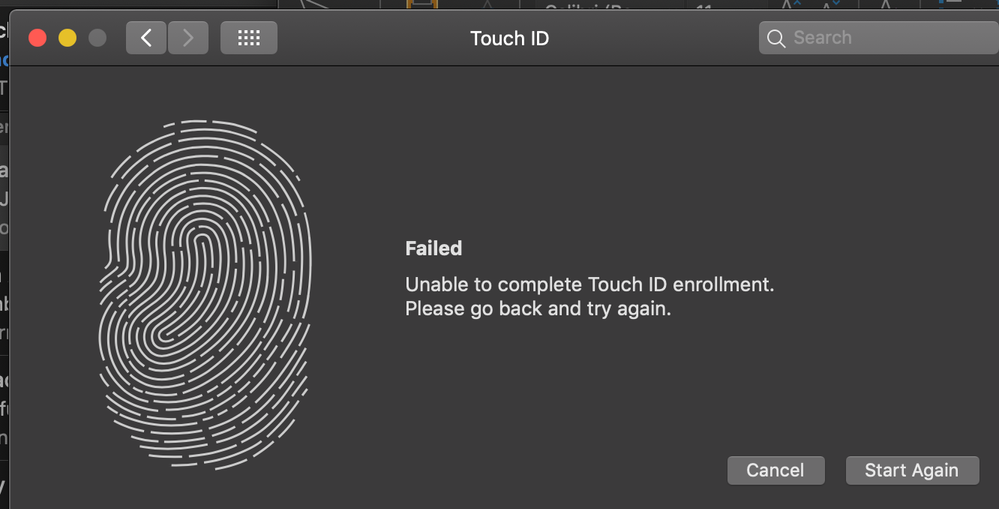Screen dimensions: 999x509
Task: Close the Touch ID window
Action: [38, 38]
